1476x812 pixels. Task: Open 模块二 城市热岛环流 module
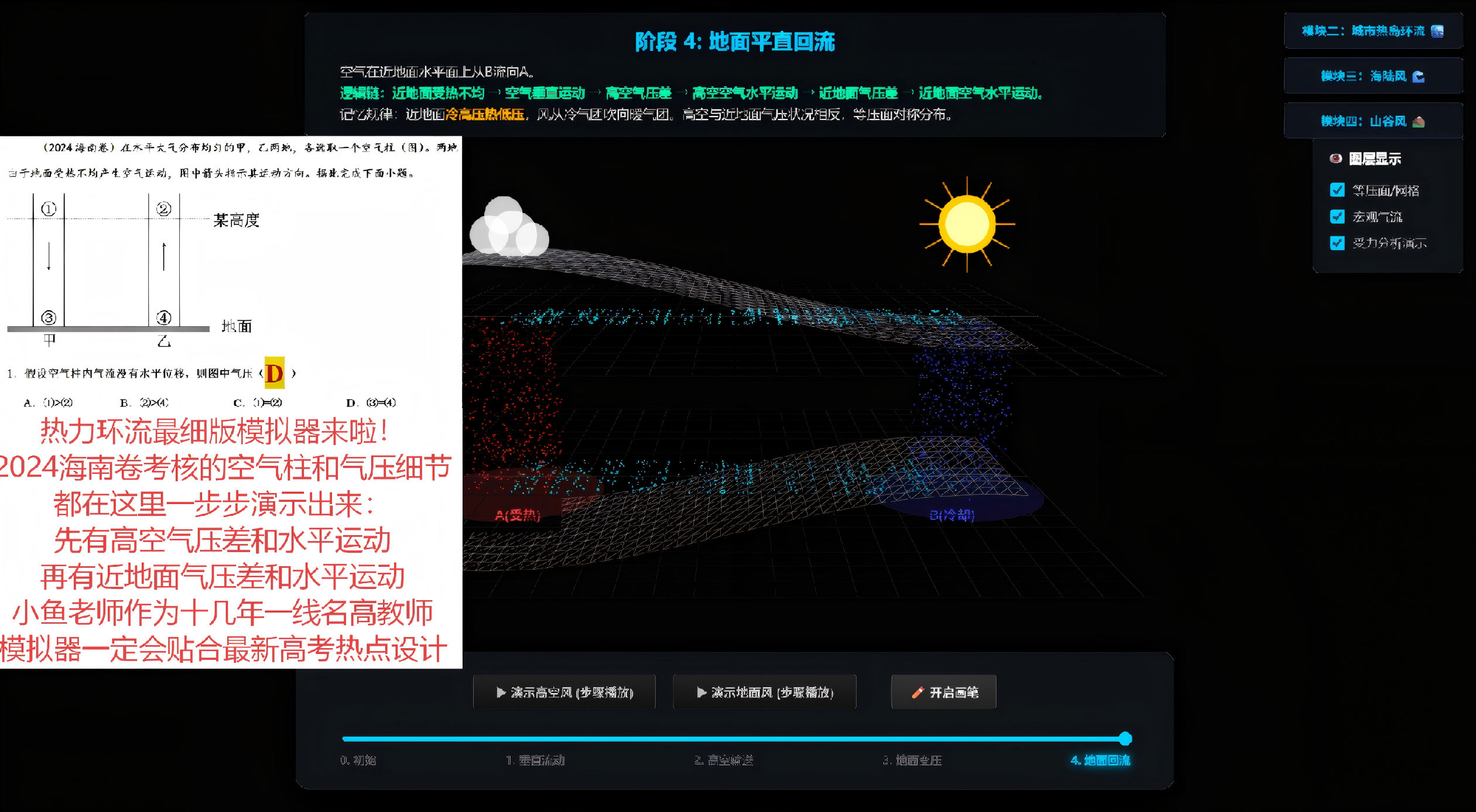(x=1372, y=31)
